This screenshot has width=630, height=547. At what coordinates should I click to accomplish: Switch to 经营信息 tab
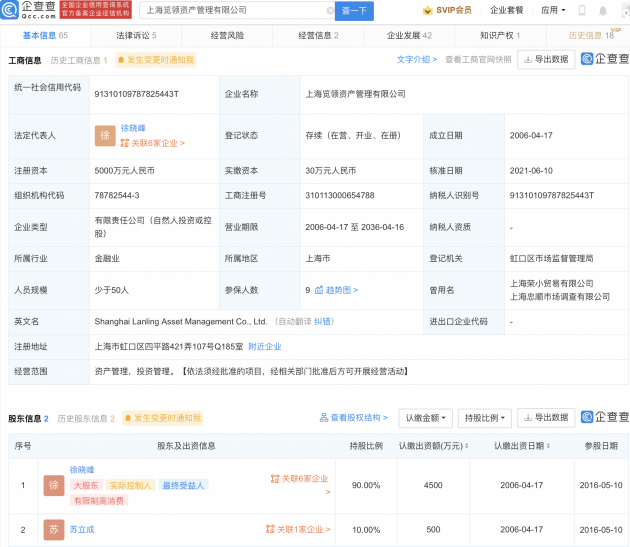[318, 35]
